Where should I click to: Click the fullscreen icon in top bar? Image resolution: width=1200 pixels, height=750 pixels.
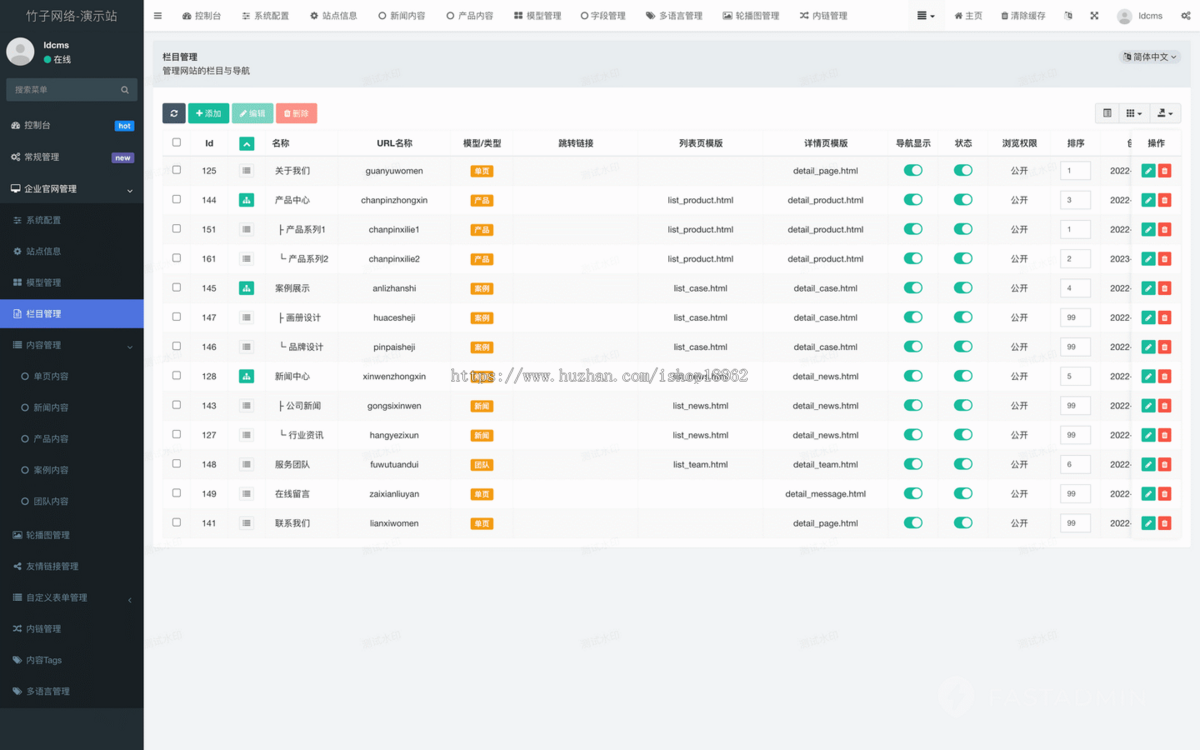pos(1094,16)
